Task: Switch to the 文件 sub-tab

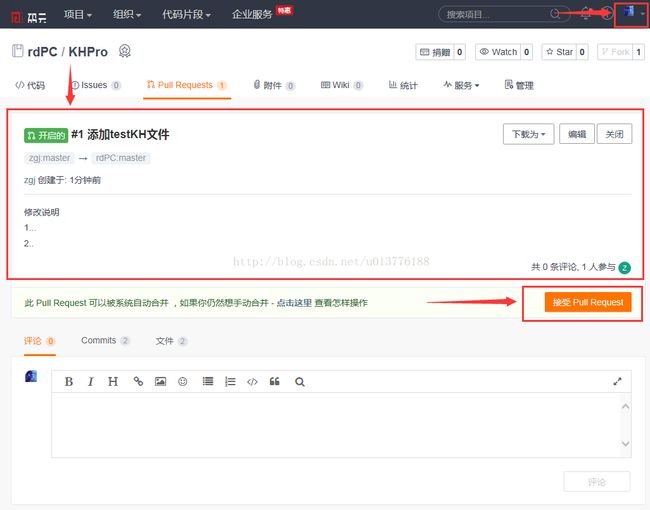Action: [171, 341]
